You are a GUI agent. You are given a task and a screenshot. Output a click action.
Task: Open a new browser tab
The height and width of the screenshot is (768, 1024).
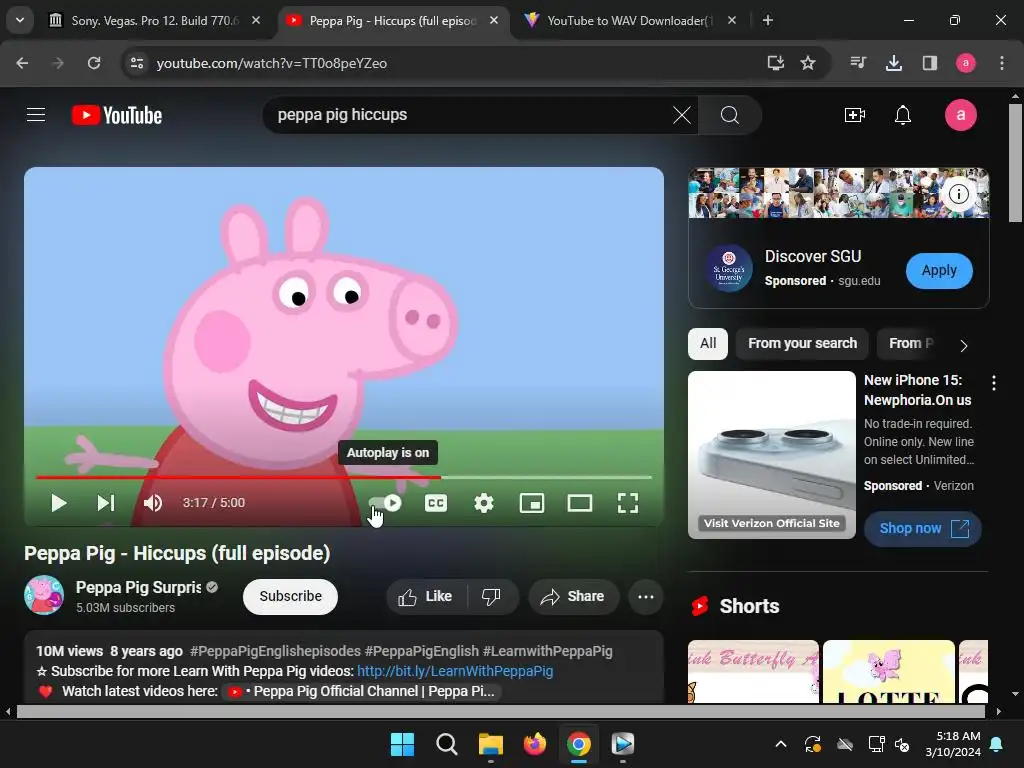[x=768, y=21]
